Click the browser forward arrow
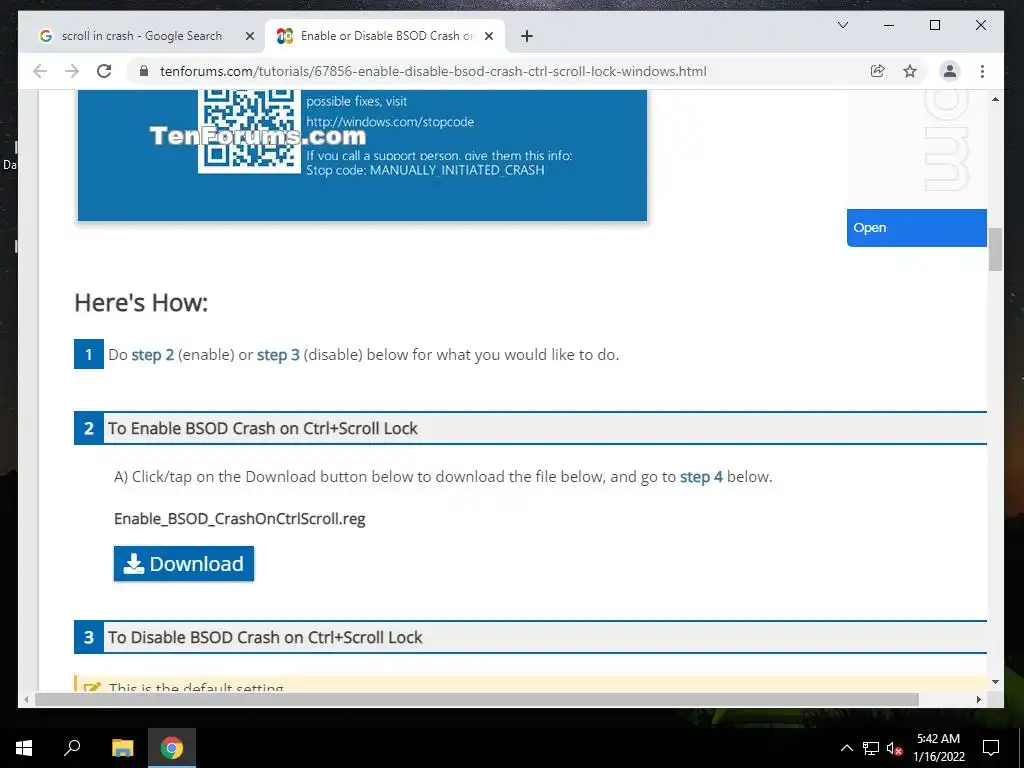1024x768 pixels. [x=72, y=71]
